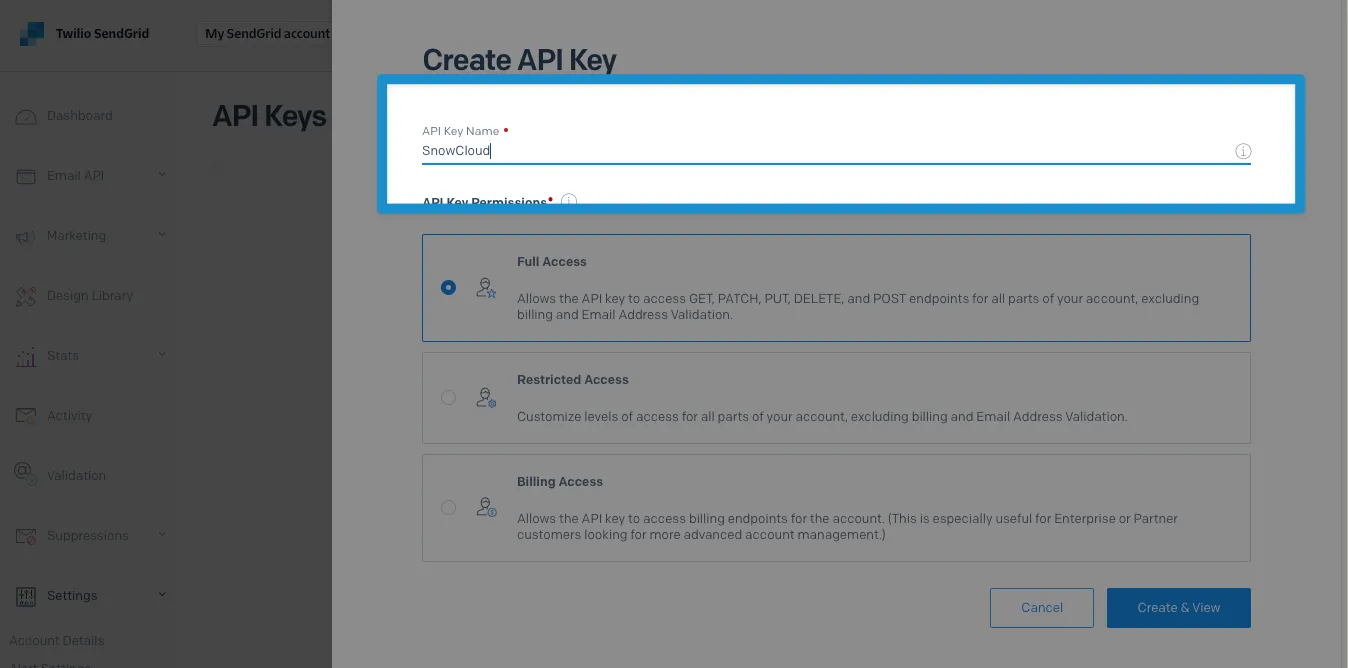Image resolution: width=1348 pixels, height=668 pixels.
Task: Open Account Details under Settings
Action: (57, 640)
